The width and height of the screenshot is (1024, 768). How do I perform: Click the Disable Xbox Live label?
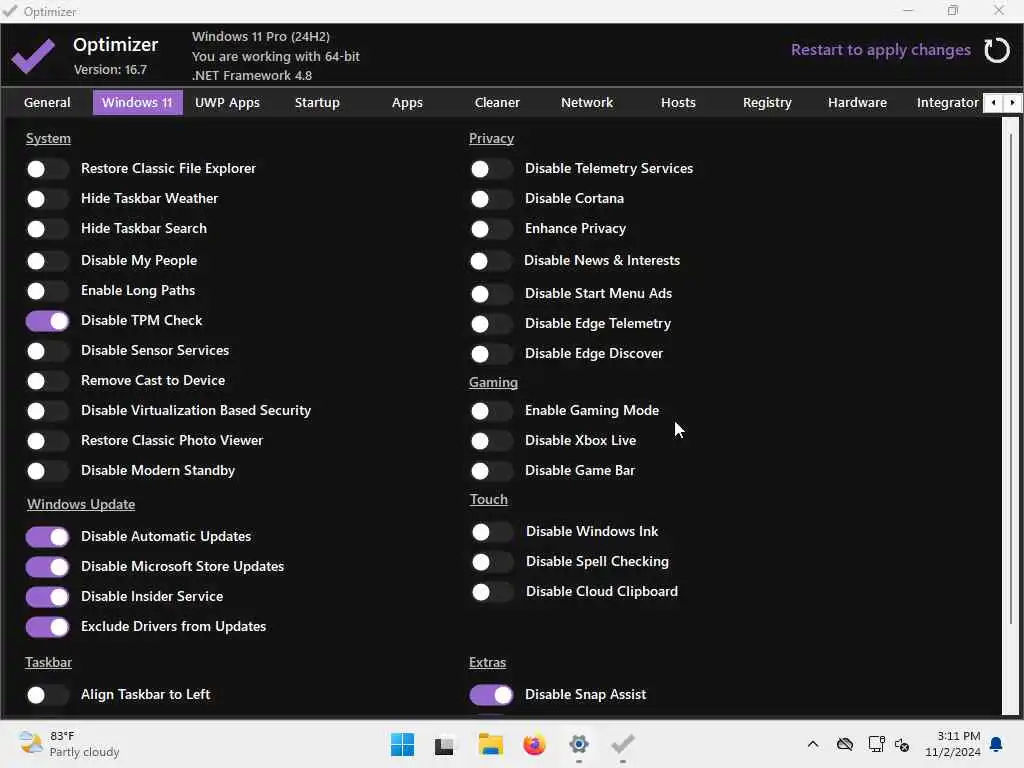(x=580, y=441)
